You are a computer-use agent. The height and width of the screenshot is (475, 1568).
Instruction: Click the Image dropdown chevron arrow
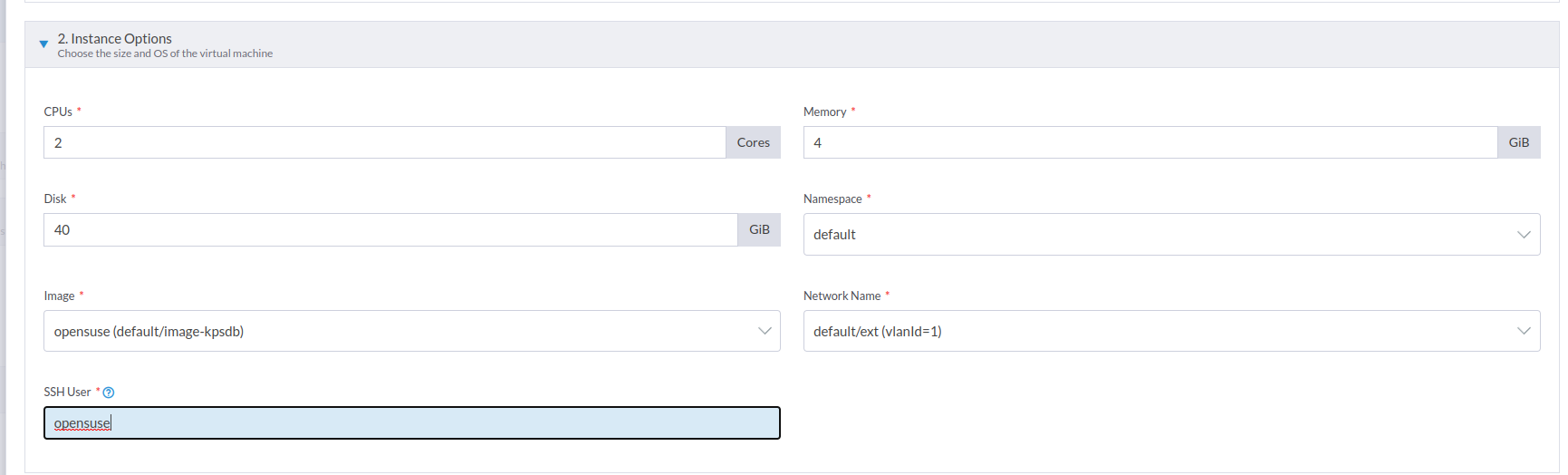pyautogui.click(x=765, y=331)
